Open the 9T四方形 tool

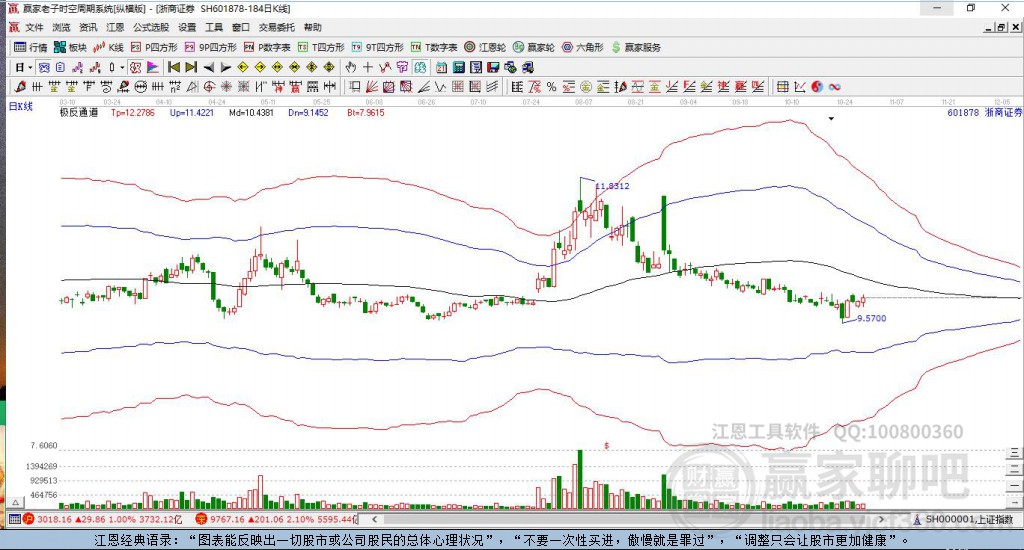(377, 47)
